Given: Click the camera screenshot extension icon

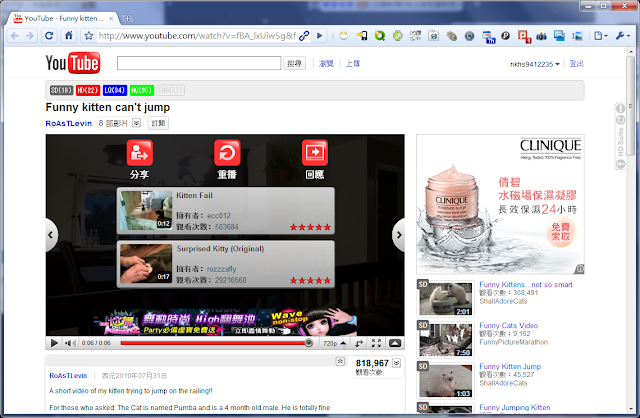Looking at the screenshot, I should coord(541,36).
